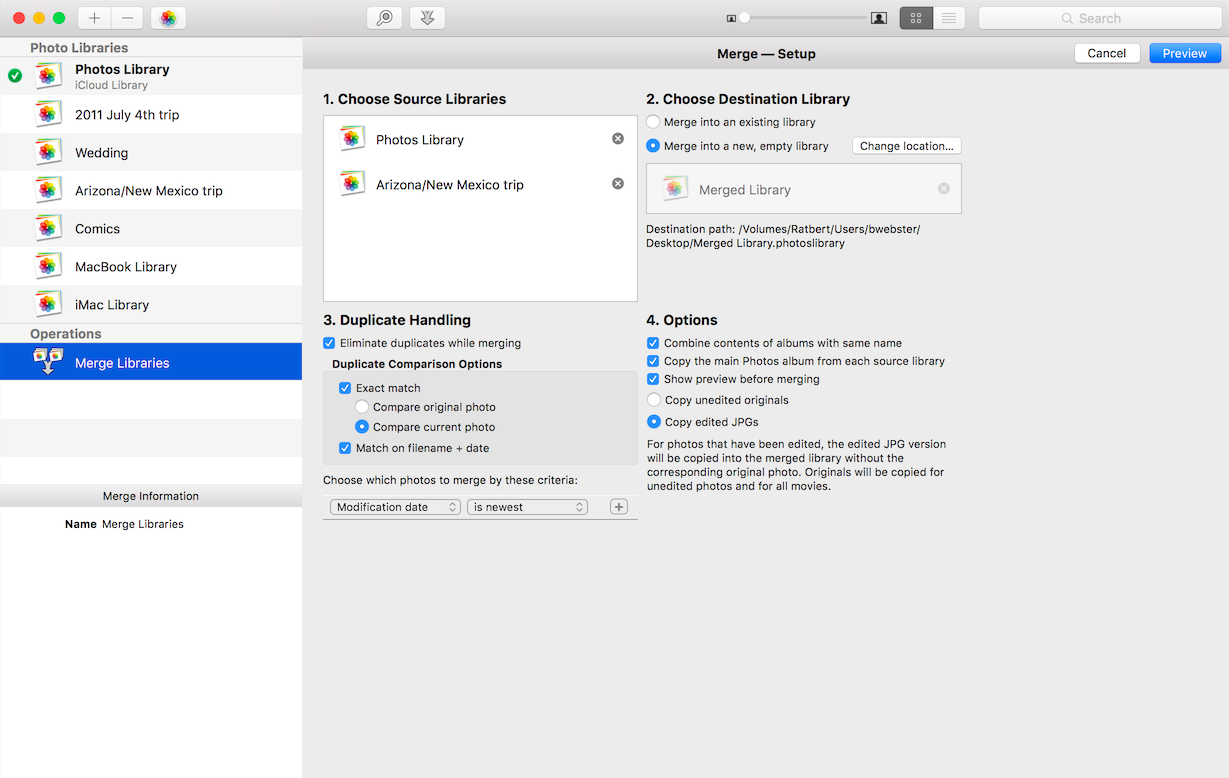Remove Photos Library from source list
Viewport: 1229px width, 778px height.
pos(618,139)
